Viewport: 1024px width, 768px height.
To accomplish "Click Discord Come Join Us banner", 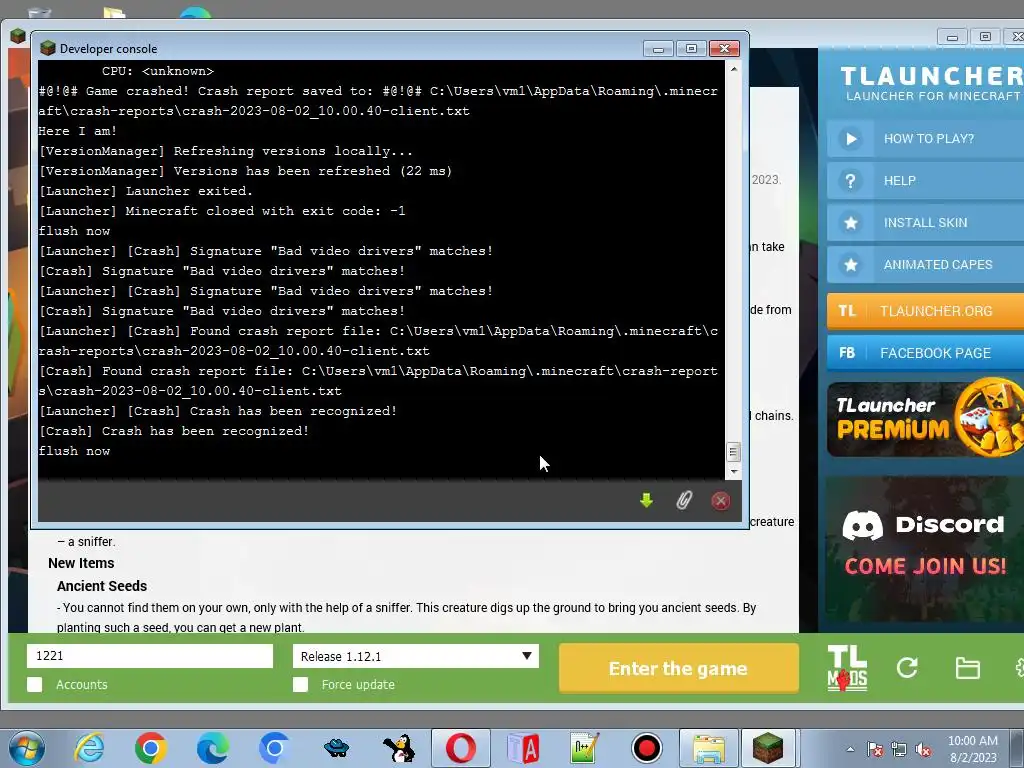I will pos(925,549).
